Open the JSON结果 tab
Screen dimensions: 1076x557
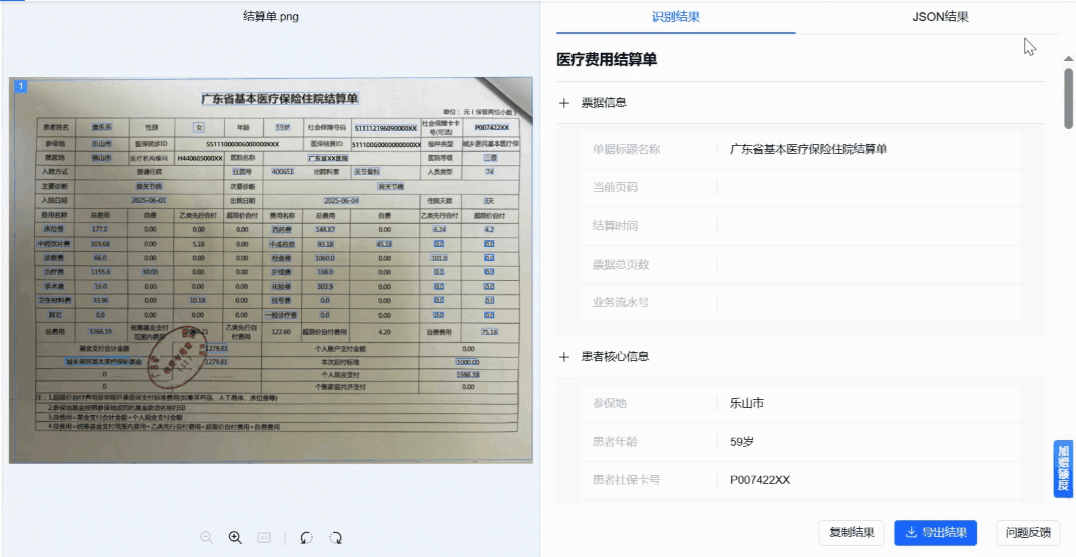(x=940, y=17)
